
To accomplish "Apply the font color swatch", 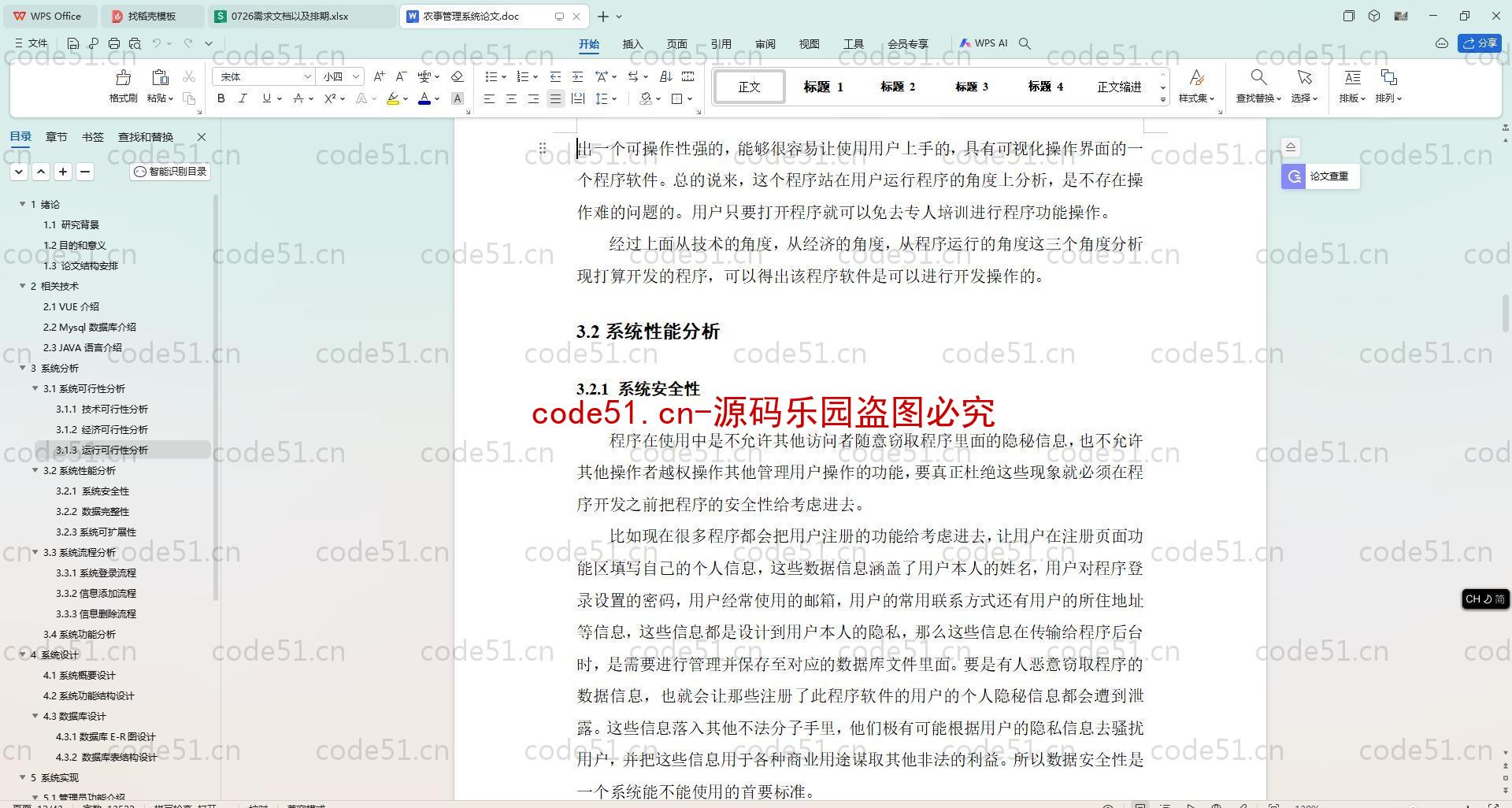I will coord(424,98).
